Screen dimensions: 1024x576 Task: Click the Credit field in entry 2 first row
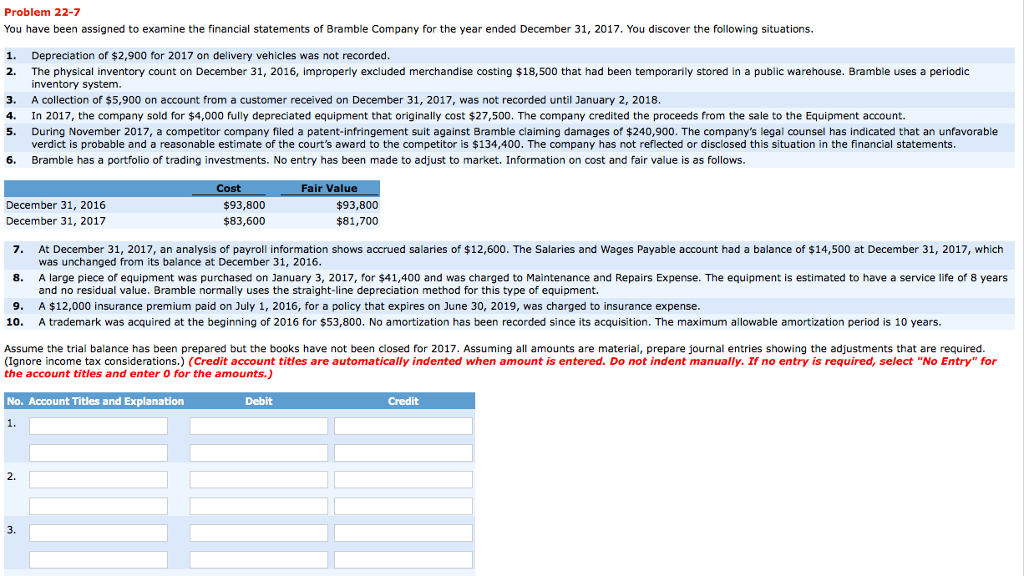tap(402, 479)
